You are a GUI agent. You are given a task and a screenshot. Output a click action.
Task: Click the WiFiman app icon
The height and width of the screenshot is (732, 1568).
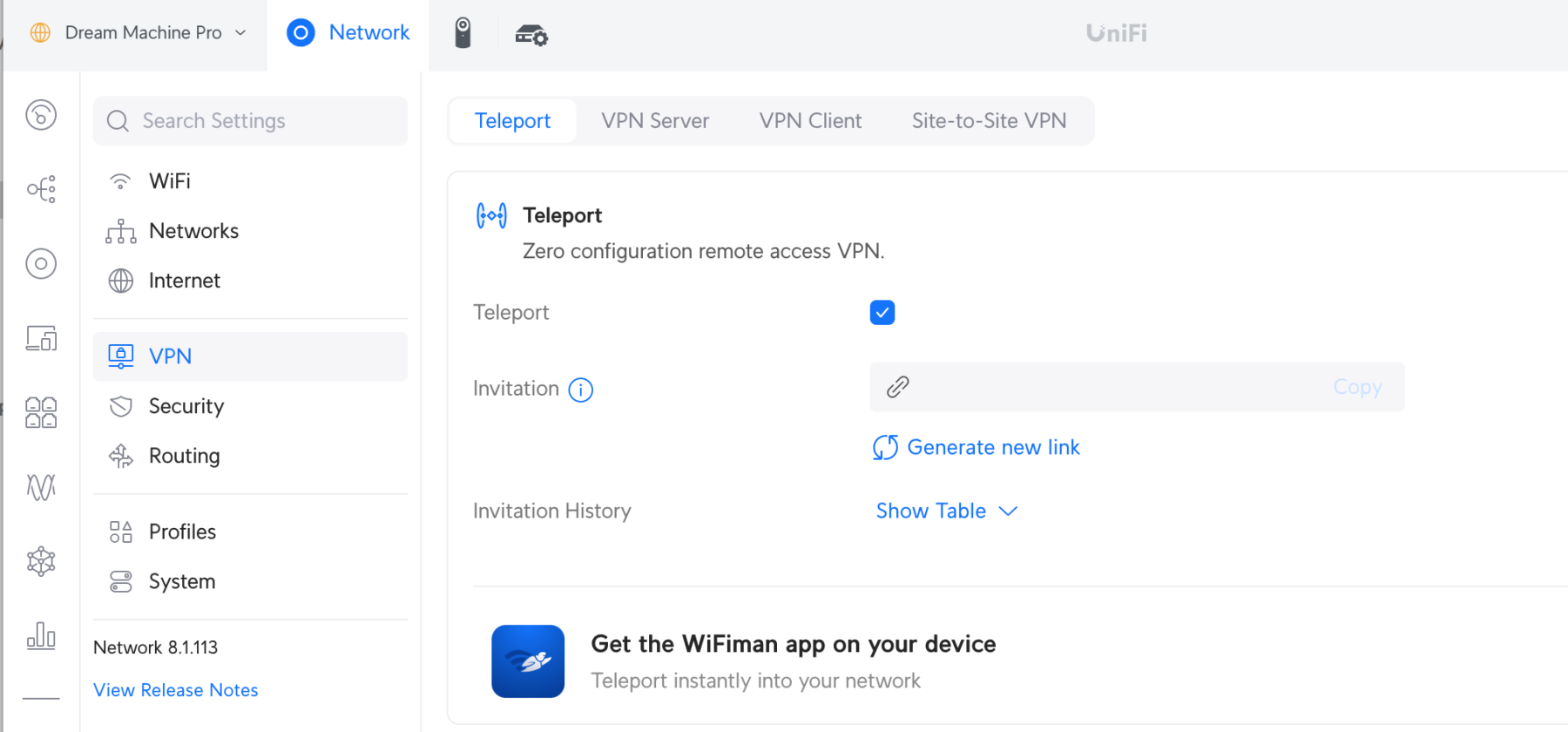tap(528, 661)
